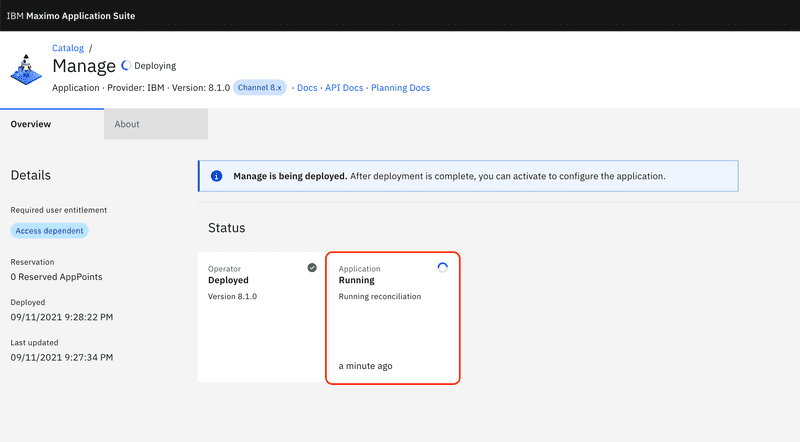The image size is (800, 442).
Task: Open the Docs link
Action: [x=307, y=88]
